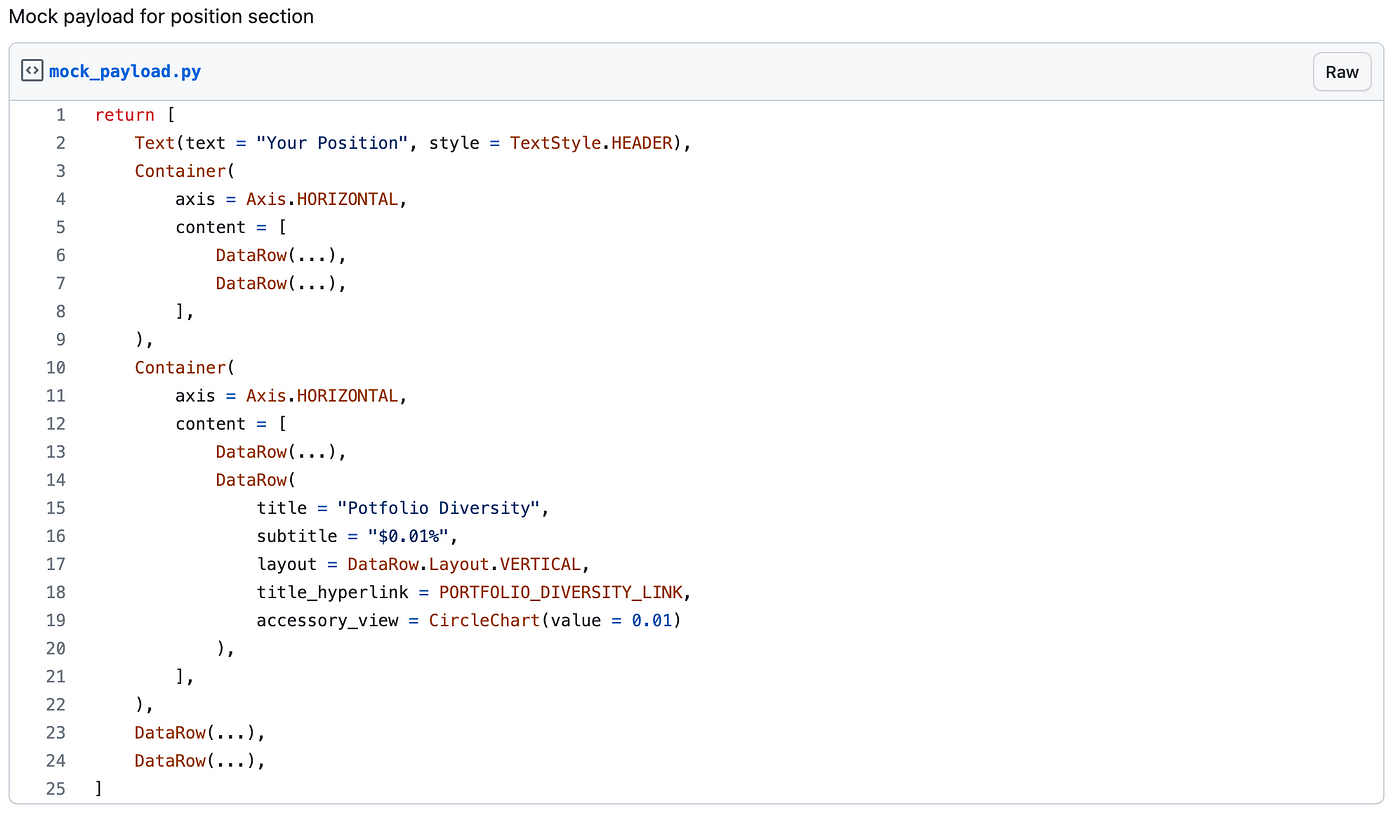This screenshot has height=813, width=1400.
Task: Click "accessory_view" parameter name
Action: pos(327,621)
